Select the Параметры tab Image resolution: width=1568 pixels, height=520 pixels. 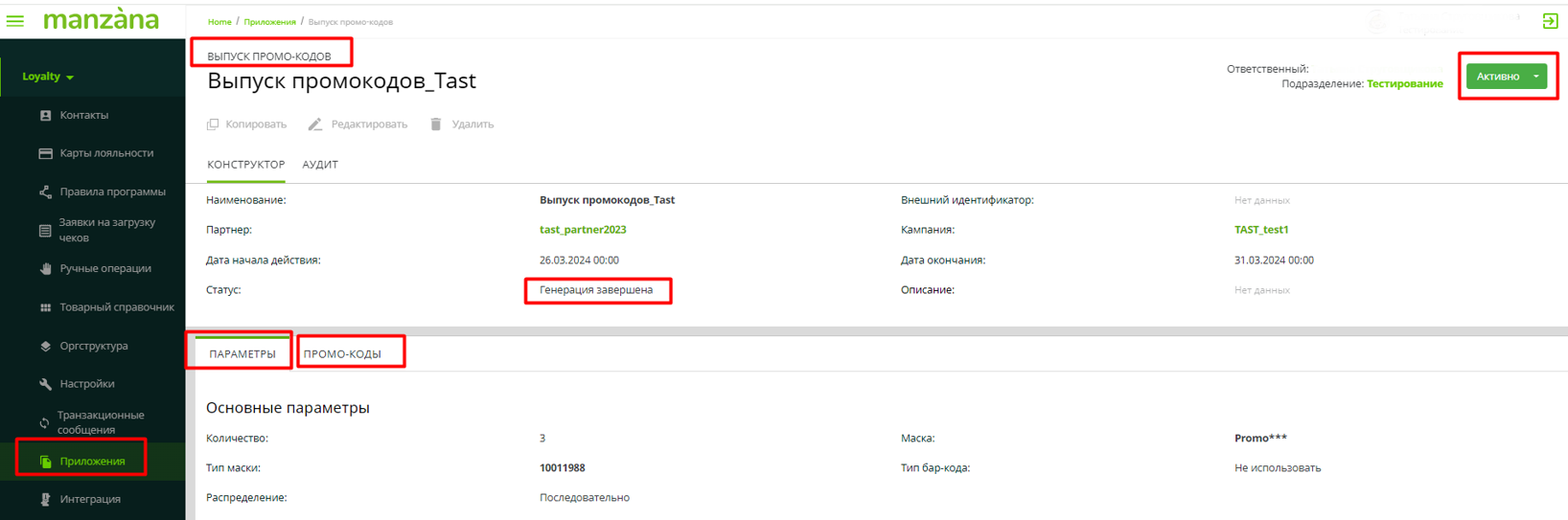[x=242, y=354]
